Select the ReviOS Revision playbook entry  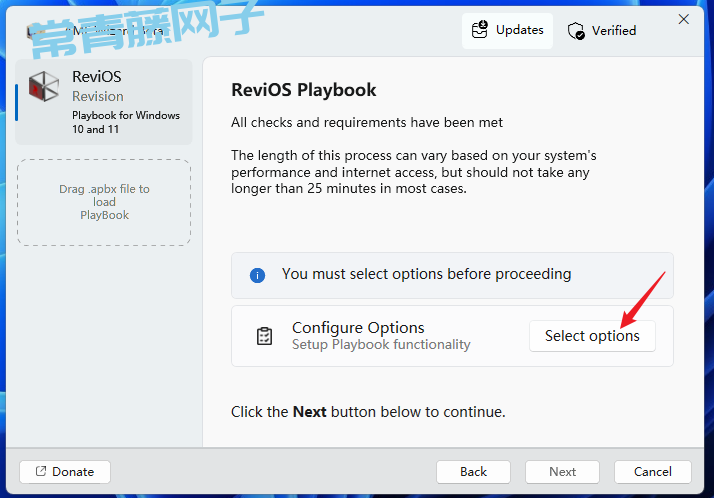[x=104, y=102]
